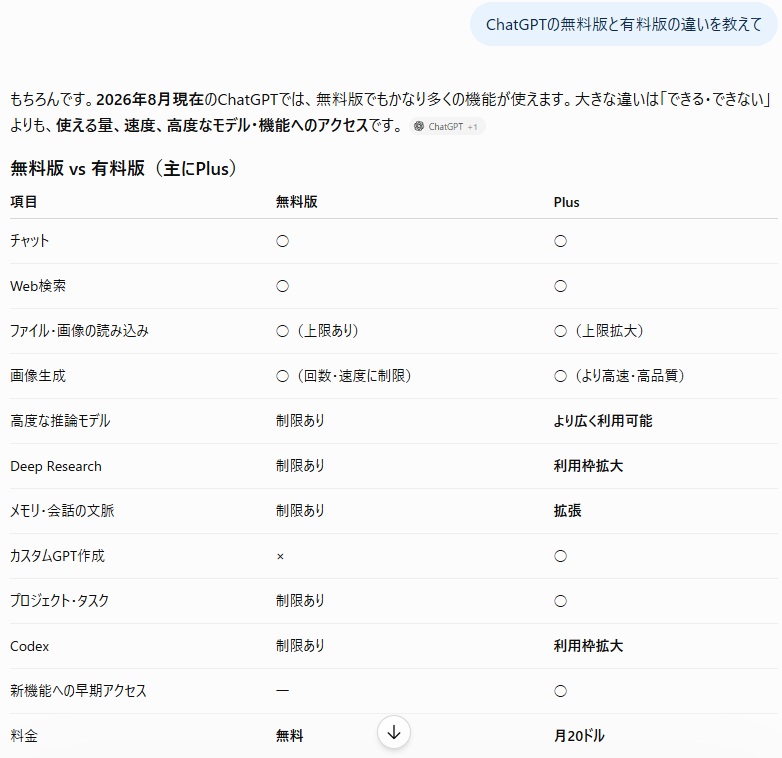Click the 料金 row label

24,736
